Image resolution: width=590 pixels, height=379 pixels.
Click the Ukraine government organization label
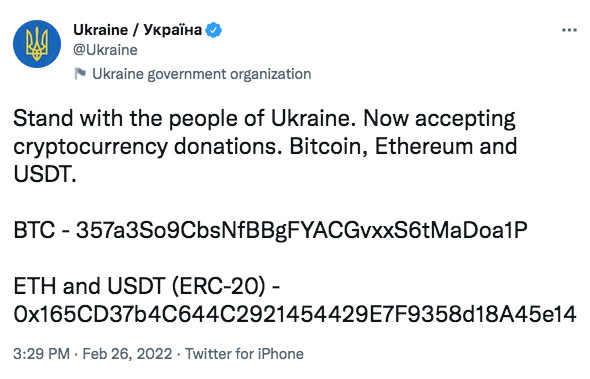(202, 74)
